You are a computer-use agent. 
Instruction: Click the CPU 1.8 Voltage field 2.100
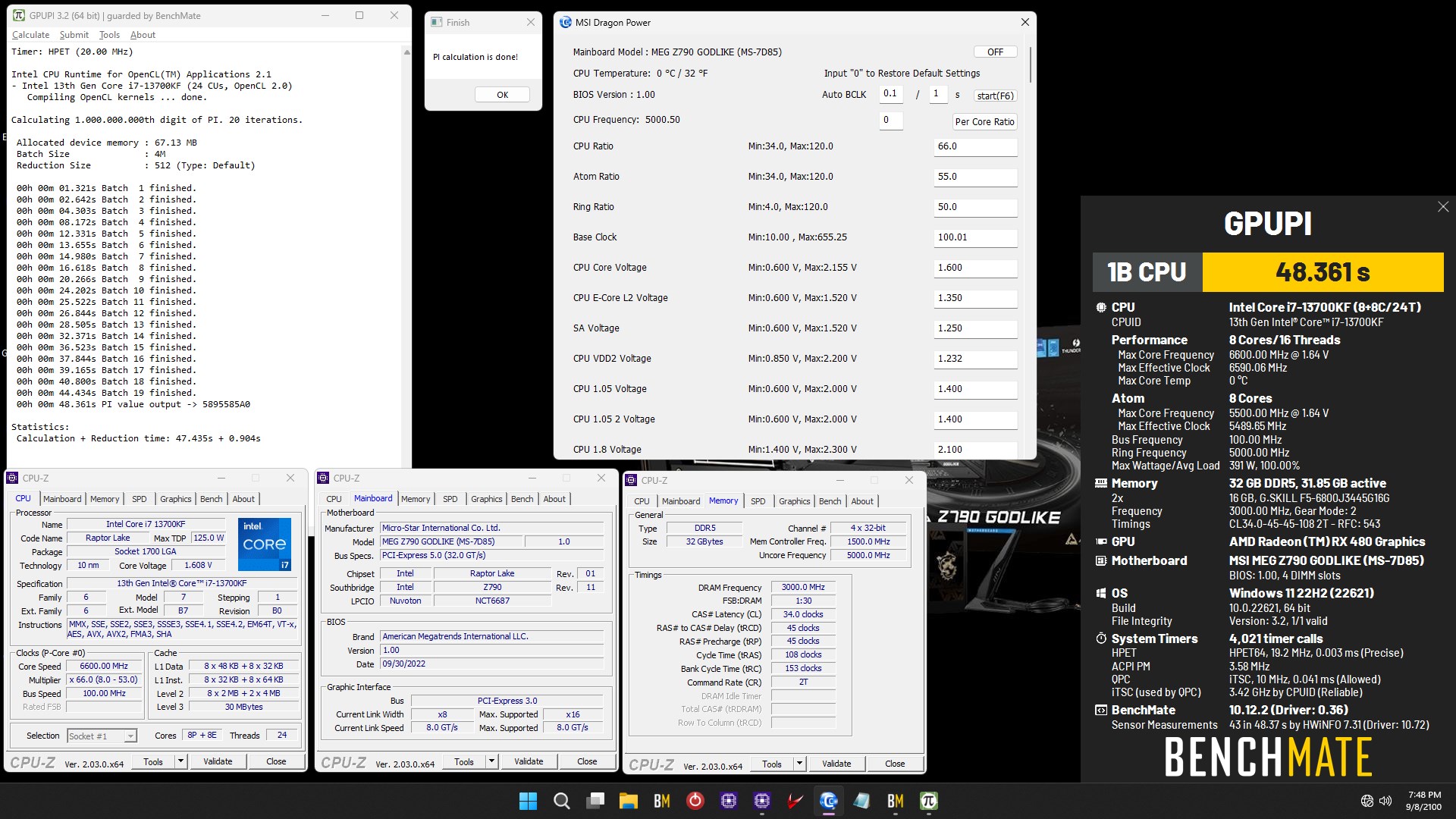(975, 450)
